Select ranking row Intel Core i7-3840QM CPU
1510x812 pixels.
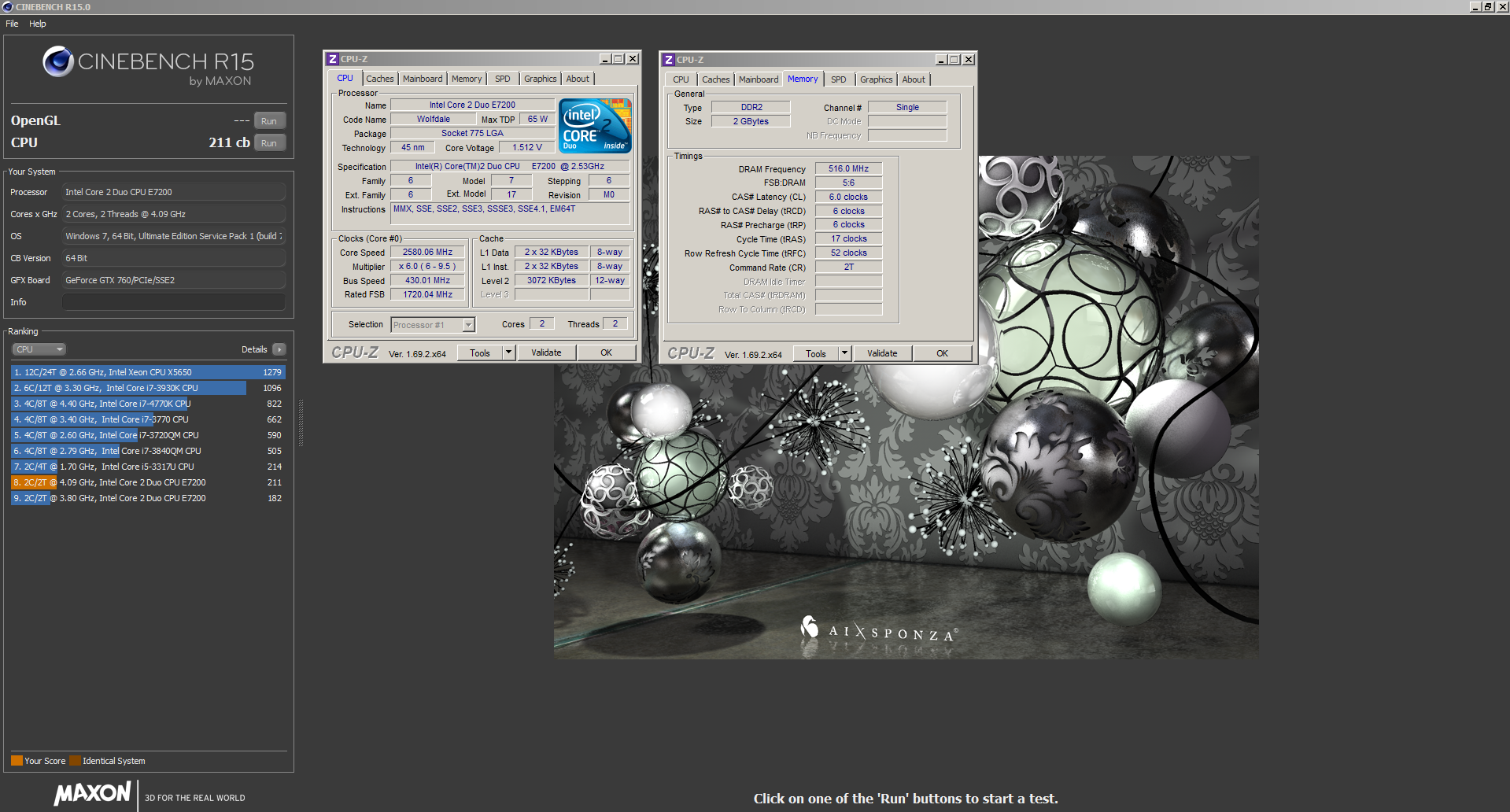(148, 451)
